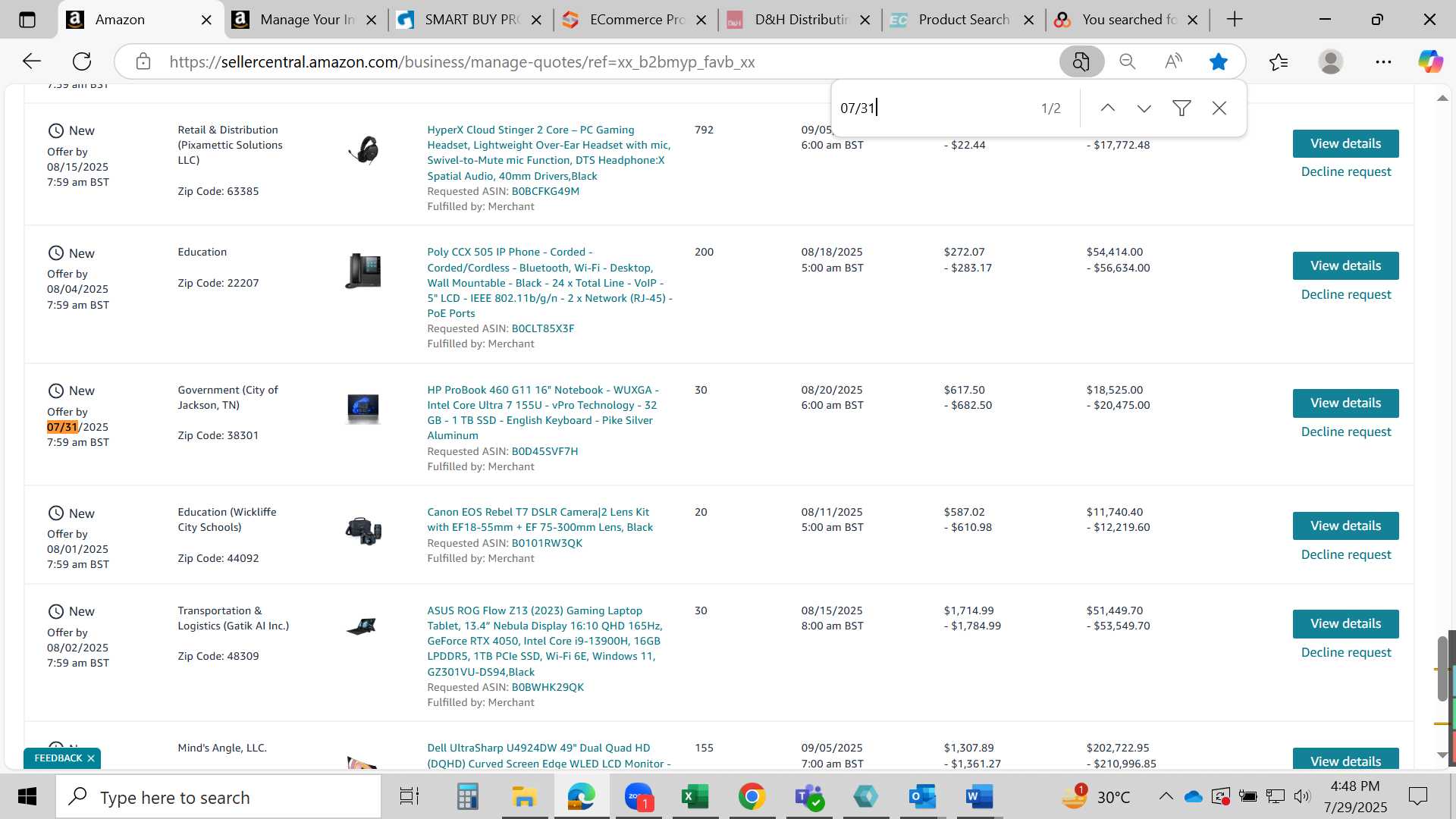Open Excel from taskbar
The image size is (1456, 819).
(695, 797)
